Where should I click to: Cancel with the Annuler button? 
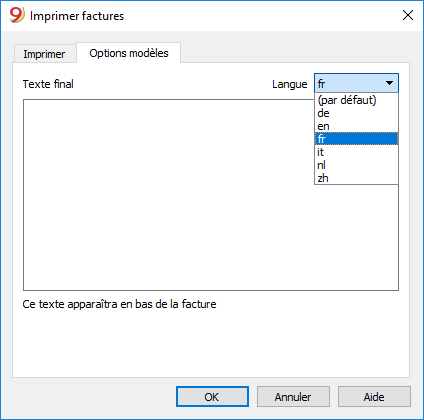293,397
